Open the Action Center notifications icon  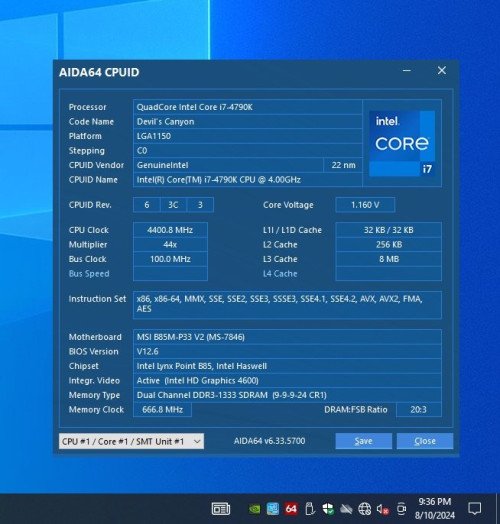474,509
